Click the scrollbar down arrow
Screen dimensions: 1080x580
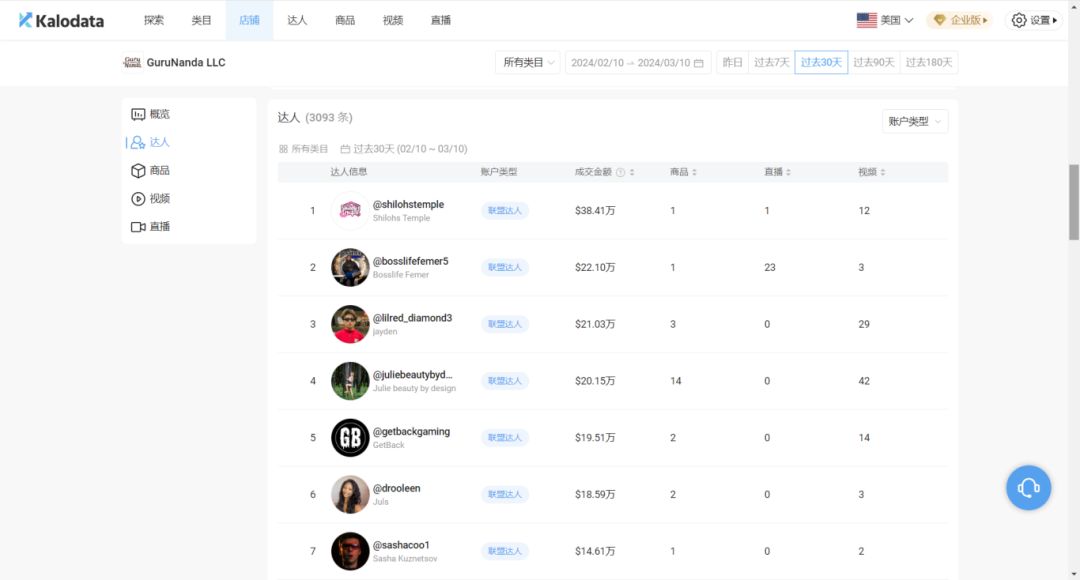click(x=1074, y=574)
